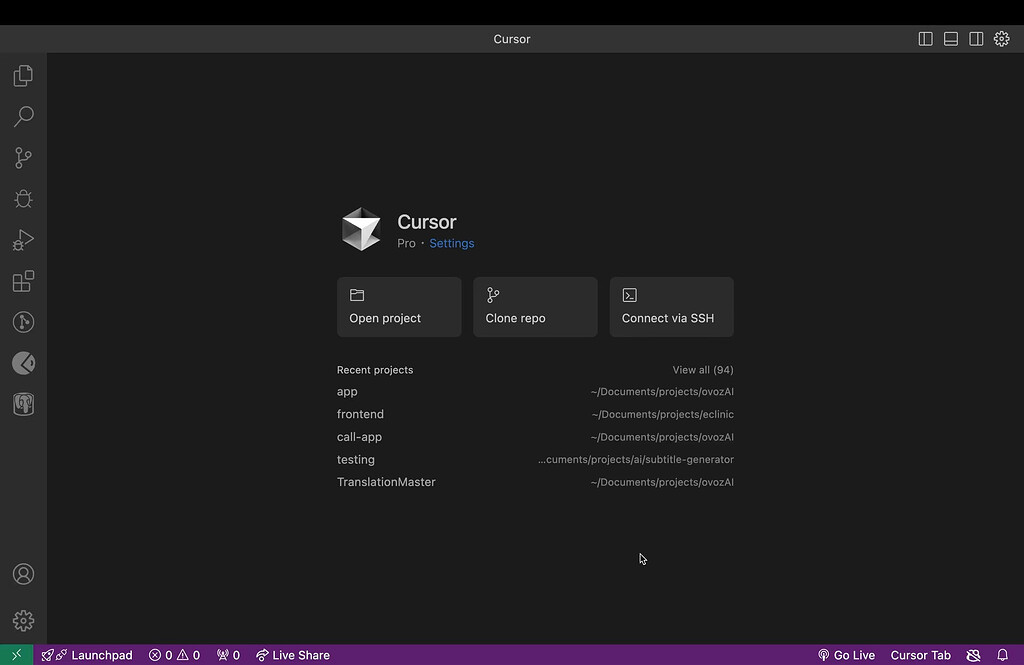Click the Clone repo button
Image resolution: width=1024 pixels, height=665 pixels.
tap(535, 307)
